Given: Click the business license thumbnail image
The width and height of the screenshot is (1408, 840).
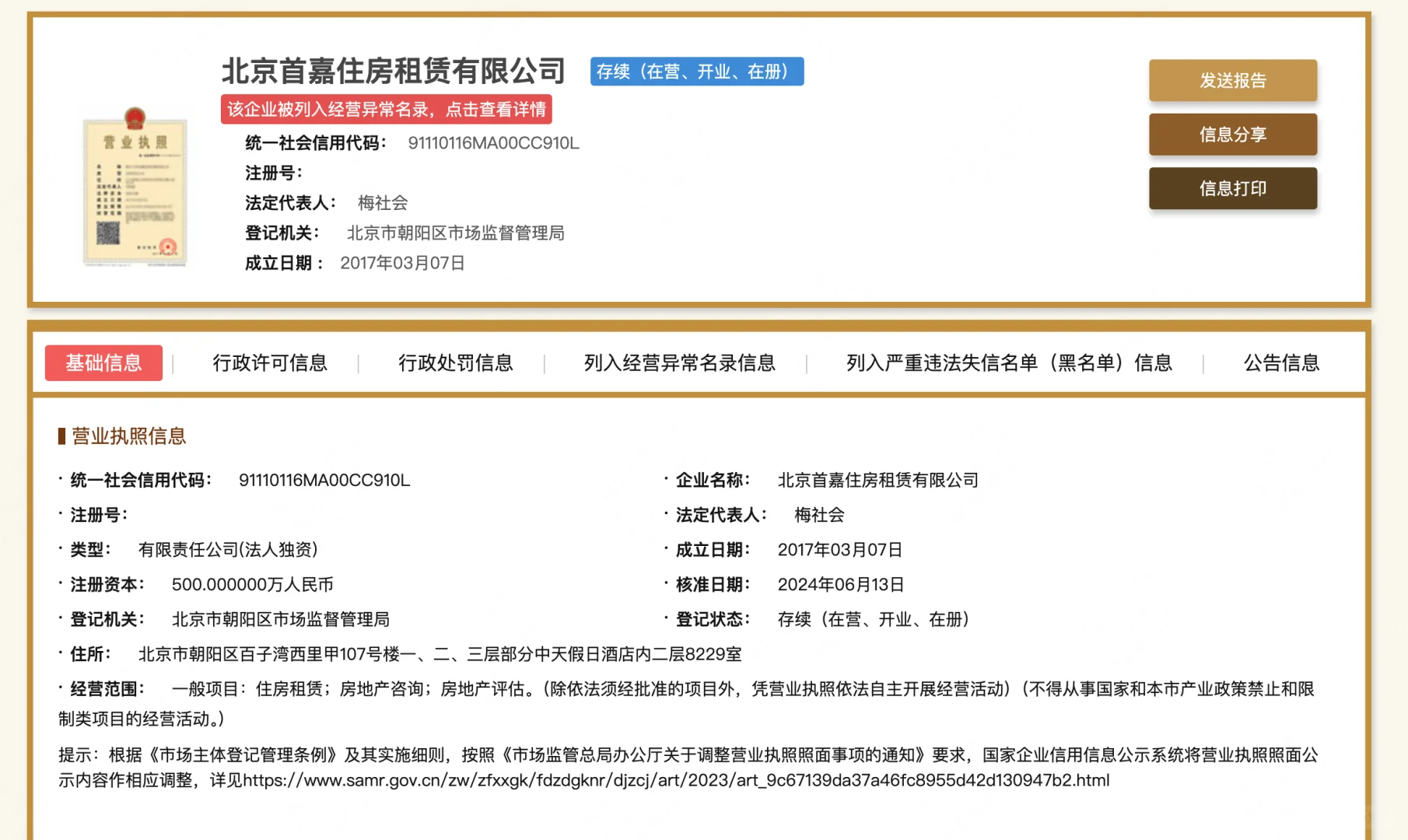Looking at the screenshot, I should coord(135,187).
